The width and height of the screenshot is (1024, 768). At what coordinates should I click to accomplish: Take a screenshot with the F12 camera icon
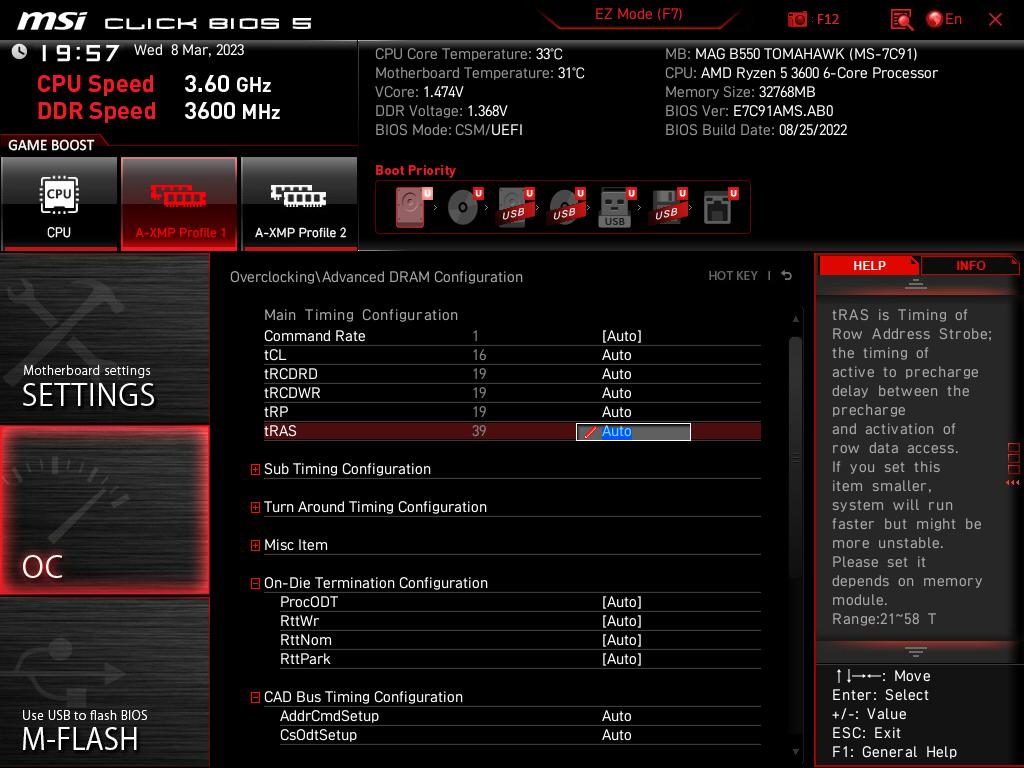pos(797,19)
